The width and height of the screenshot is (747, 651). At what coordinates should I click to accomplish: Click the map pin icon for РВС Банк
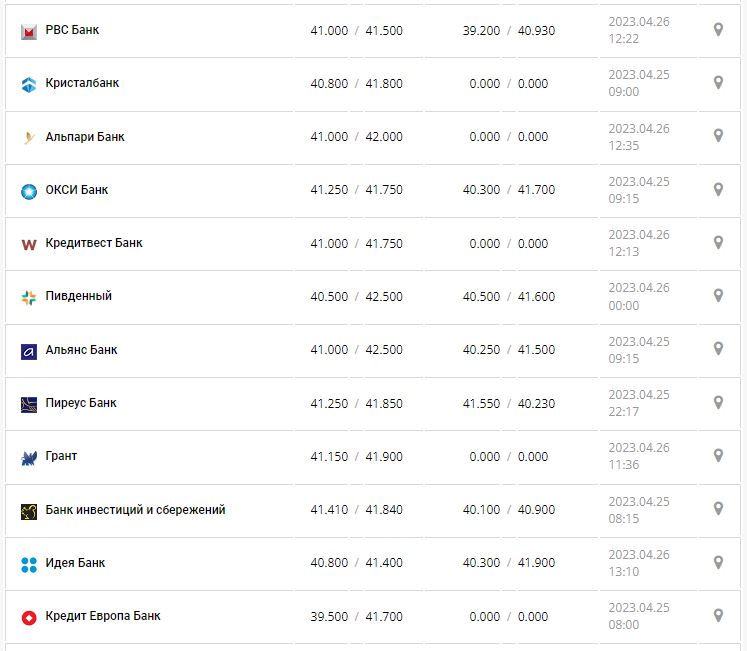tap(718, 30)
